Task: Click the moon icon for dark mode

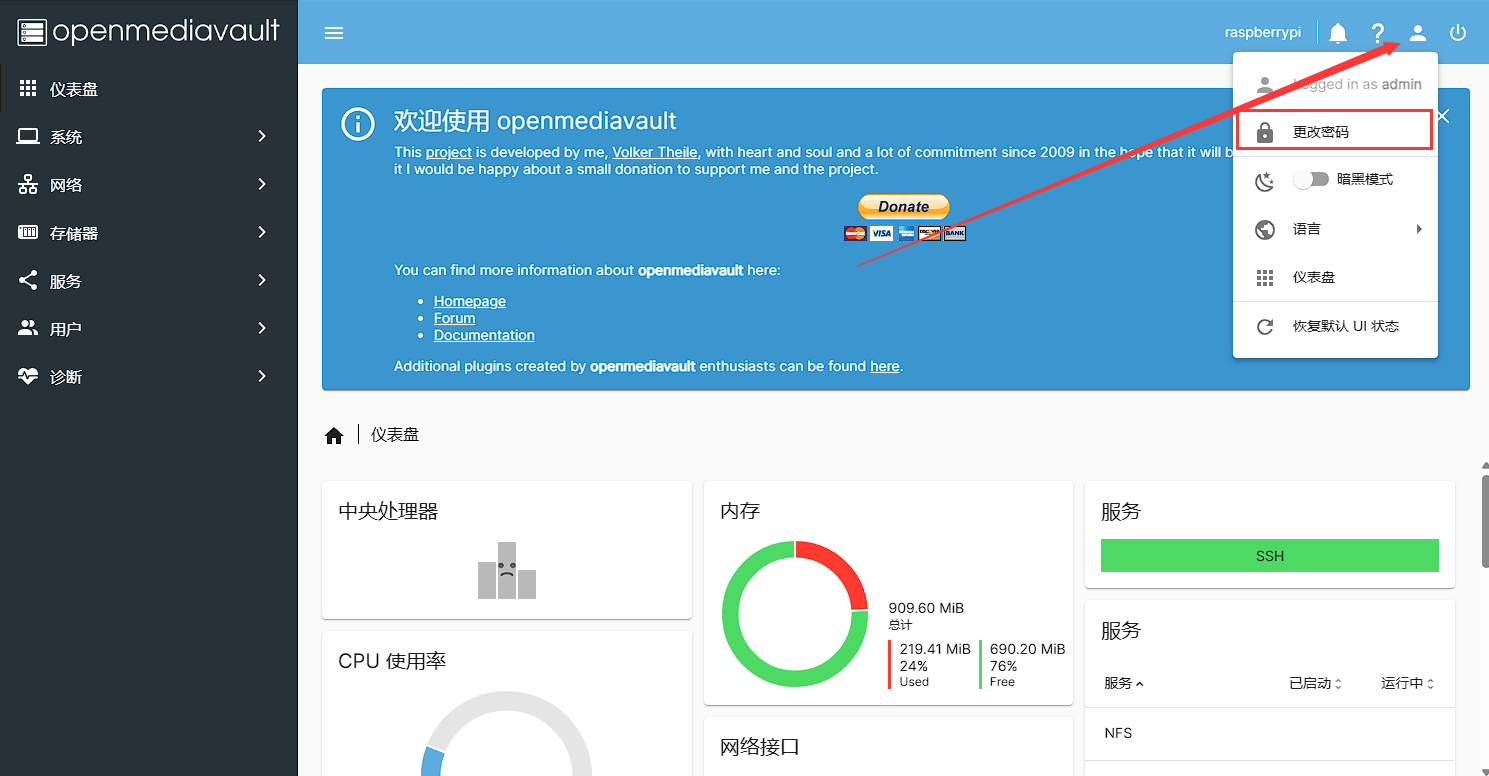Action: tap(1265, 181)
